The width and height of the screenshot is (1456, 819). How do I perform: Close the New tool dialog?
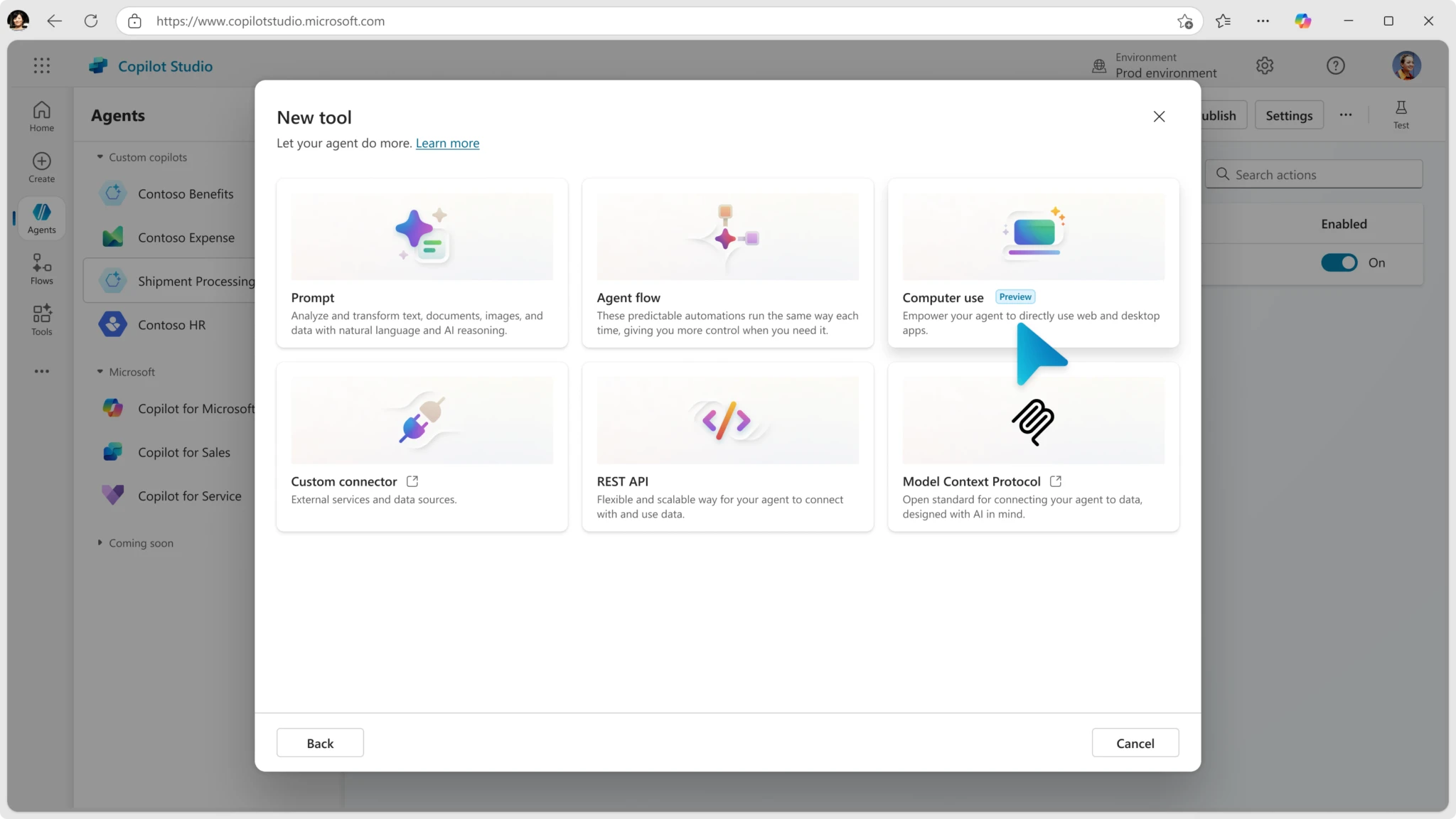click(1159, 116)
